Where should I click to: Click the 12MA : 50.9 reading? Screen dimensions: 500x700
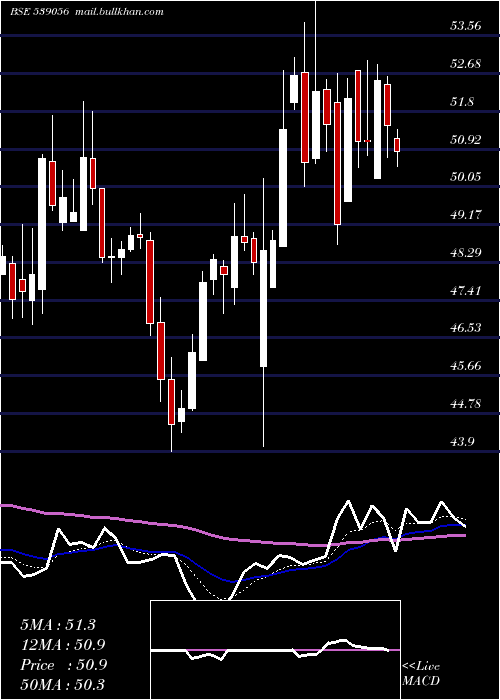click(x=63, y=645)
